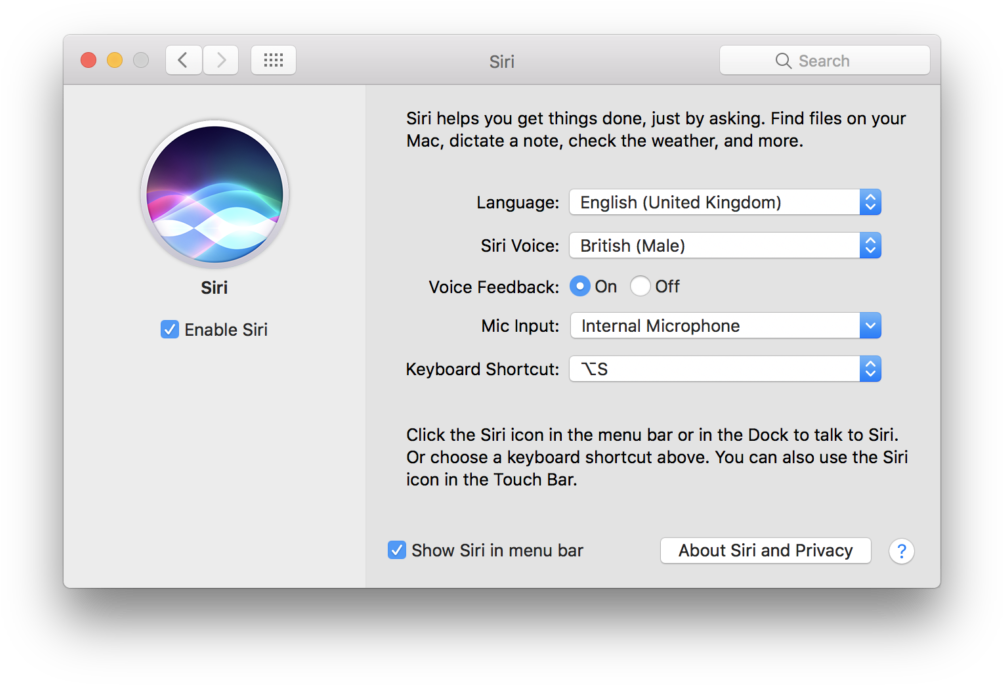This screenshot has width=1003, height=685.
Task: Go back with the left chevron button
Action: (184, 60)
